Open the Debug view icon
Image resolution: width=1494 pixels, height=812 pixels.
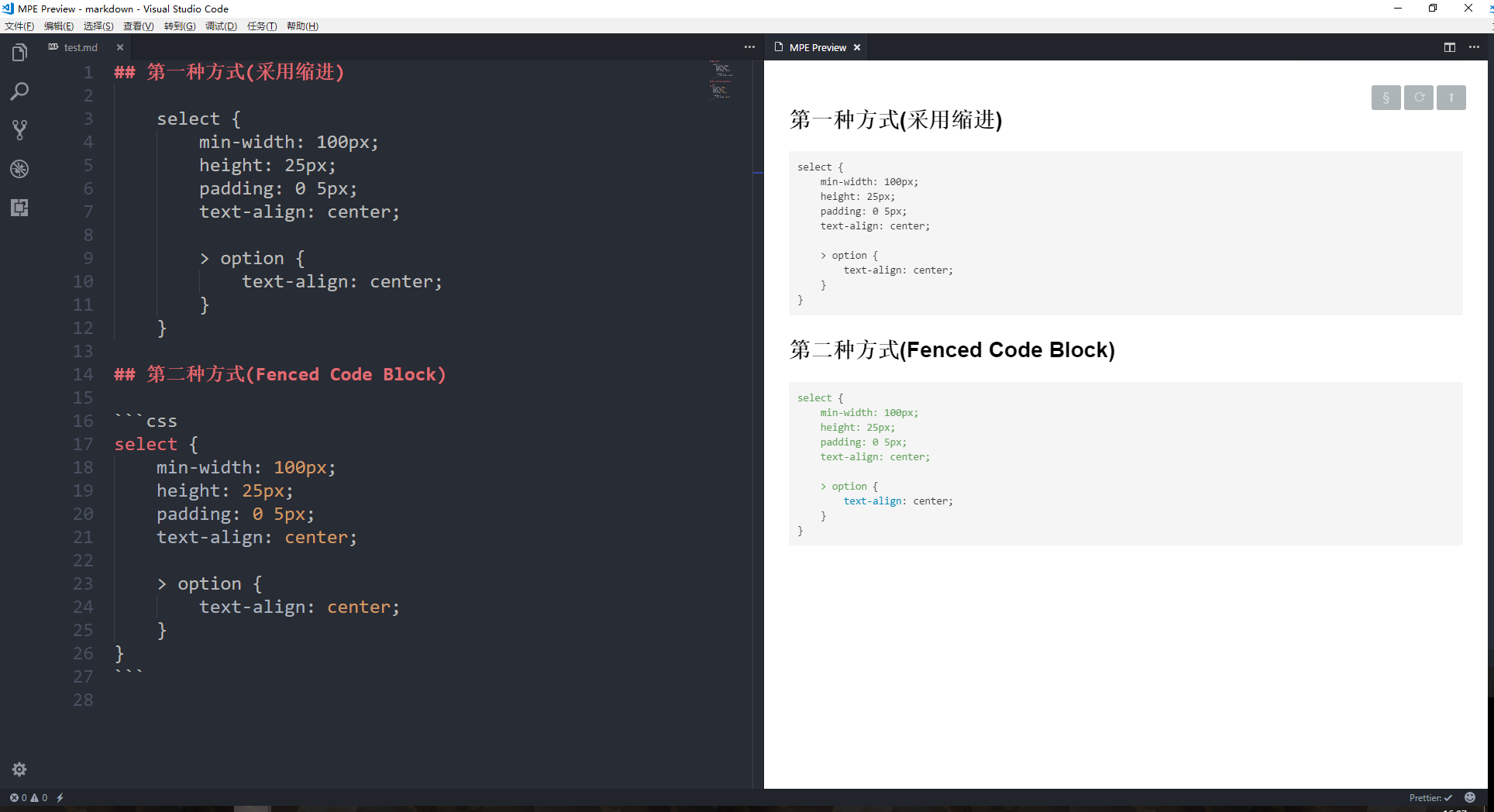click(x=19, y=169)
